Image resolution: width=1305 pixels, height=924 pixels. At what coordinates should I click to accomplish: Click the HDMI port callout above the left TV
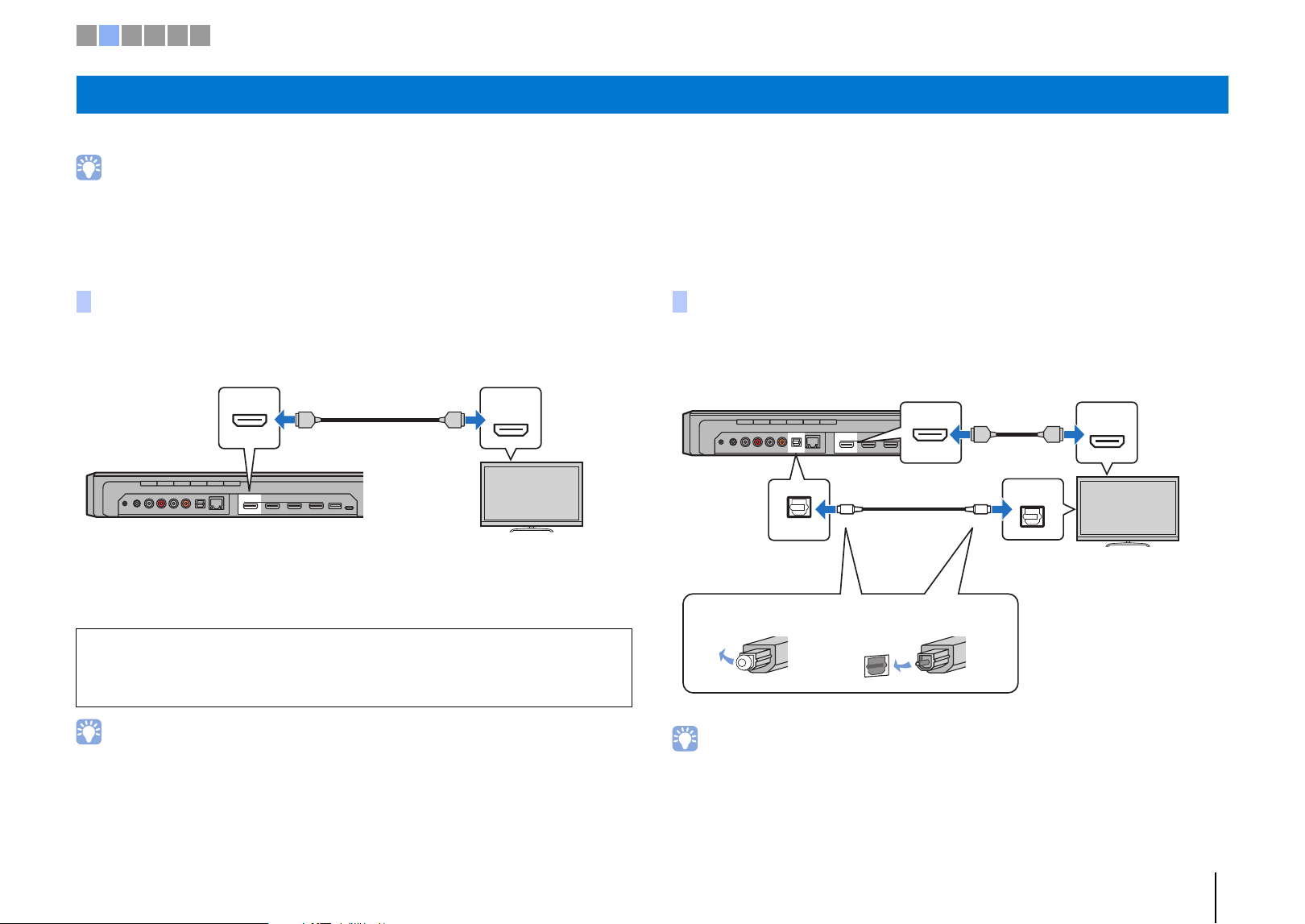click(511, 418)
